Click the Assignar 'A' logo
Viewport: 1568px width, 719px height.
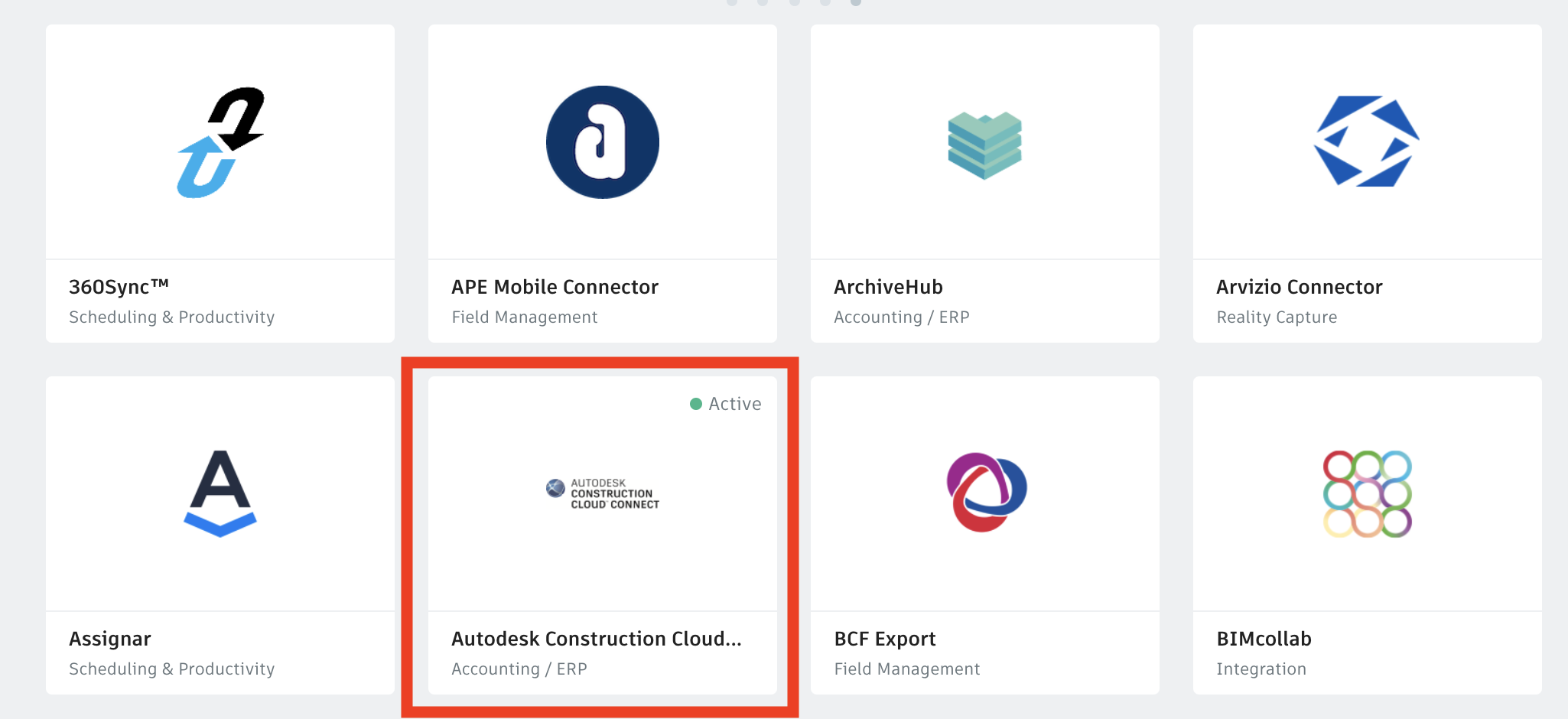(x=220, y=493)
